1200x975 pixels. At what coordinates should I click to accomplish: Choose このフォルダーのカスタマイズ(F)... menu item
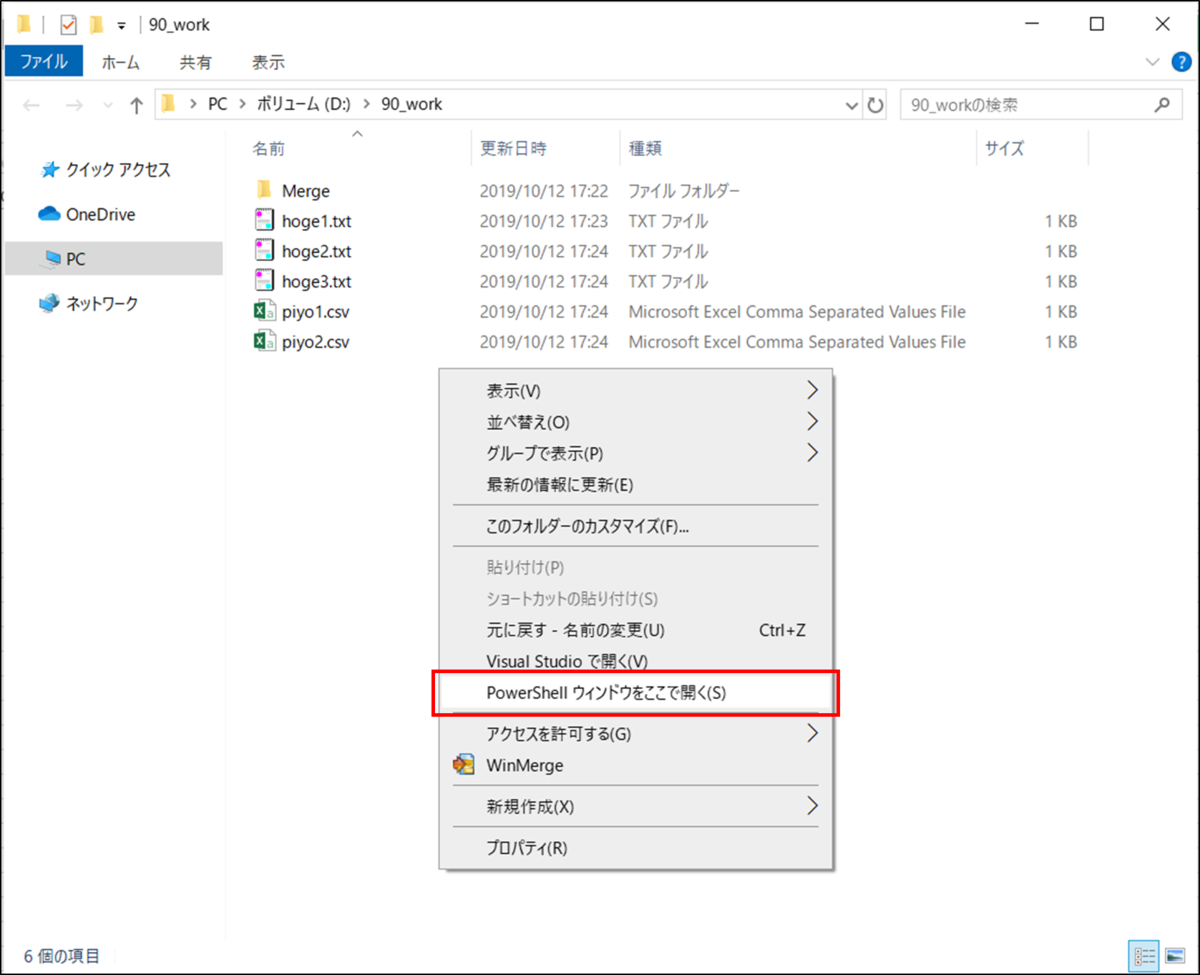pos(636,526)
